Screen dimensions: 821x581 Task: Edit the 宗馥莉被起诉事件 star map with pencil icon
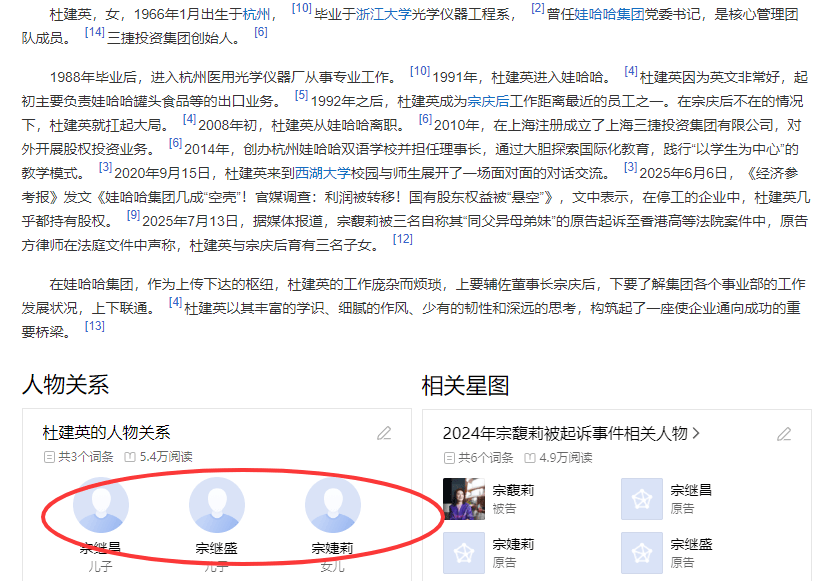784,434
